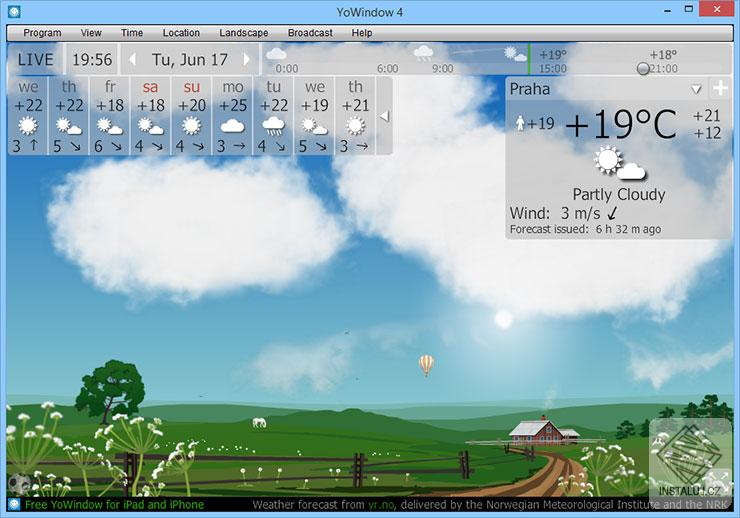Toggle the LIVE mode button
Image resolution: width=740 pixels, height=518 pixels.
coord(35,59)
